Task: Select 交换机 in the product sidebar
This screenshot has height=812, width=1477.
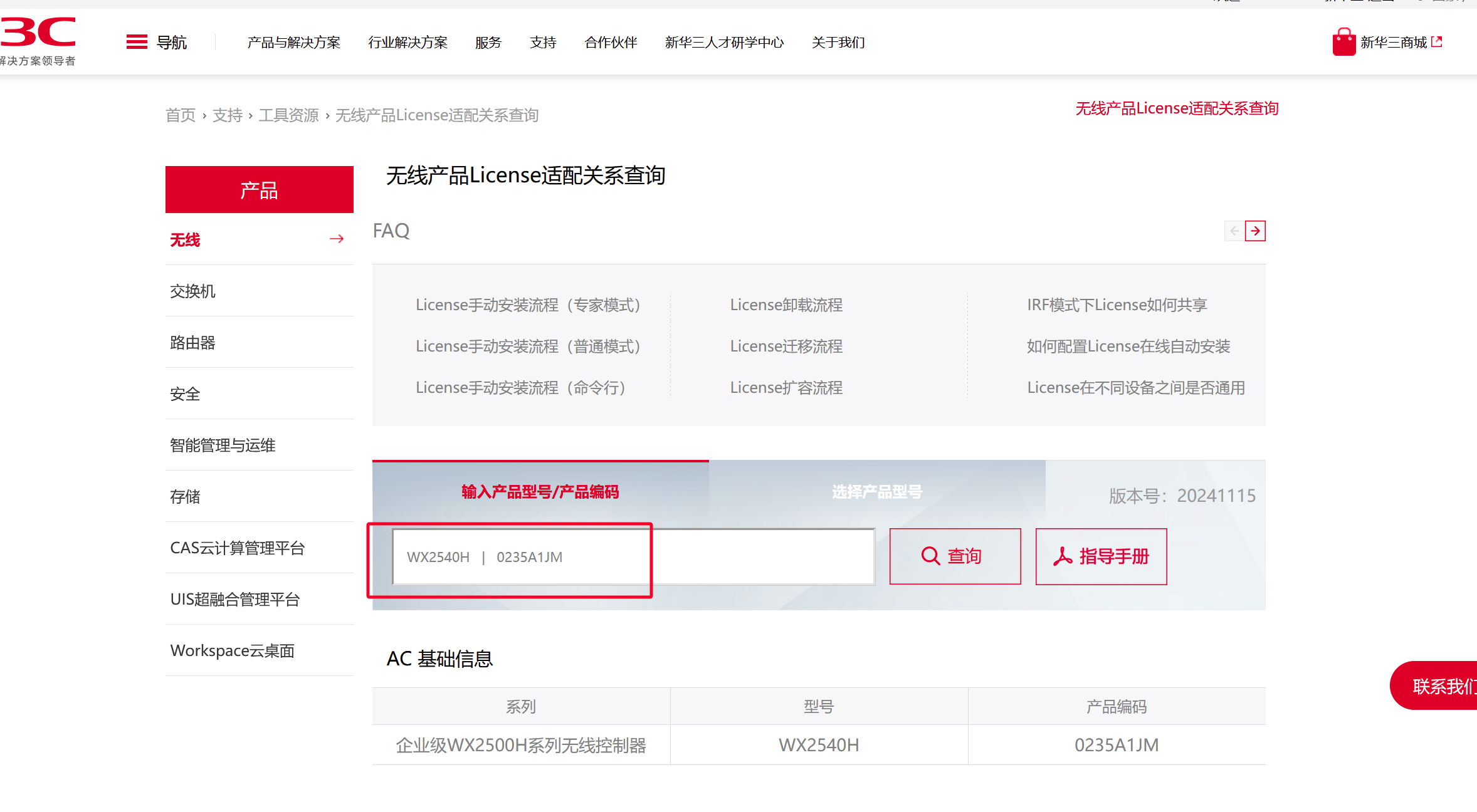Action: click(x=192, y=291)
